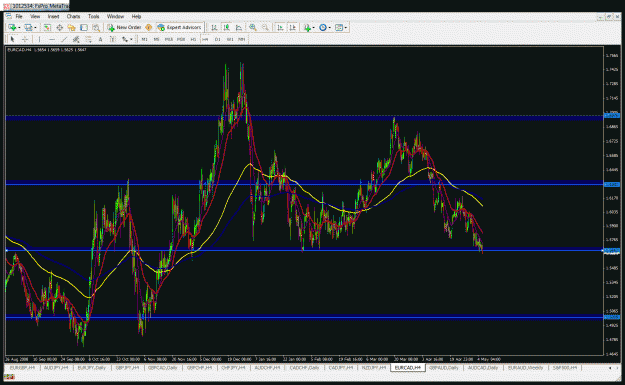This screenshot has height=385, width=625.
Task: Switch to the CADCHF,Daily chart tab
Action: 305,367
